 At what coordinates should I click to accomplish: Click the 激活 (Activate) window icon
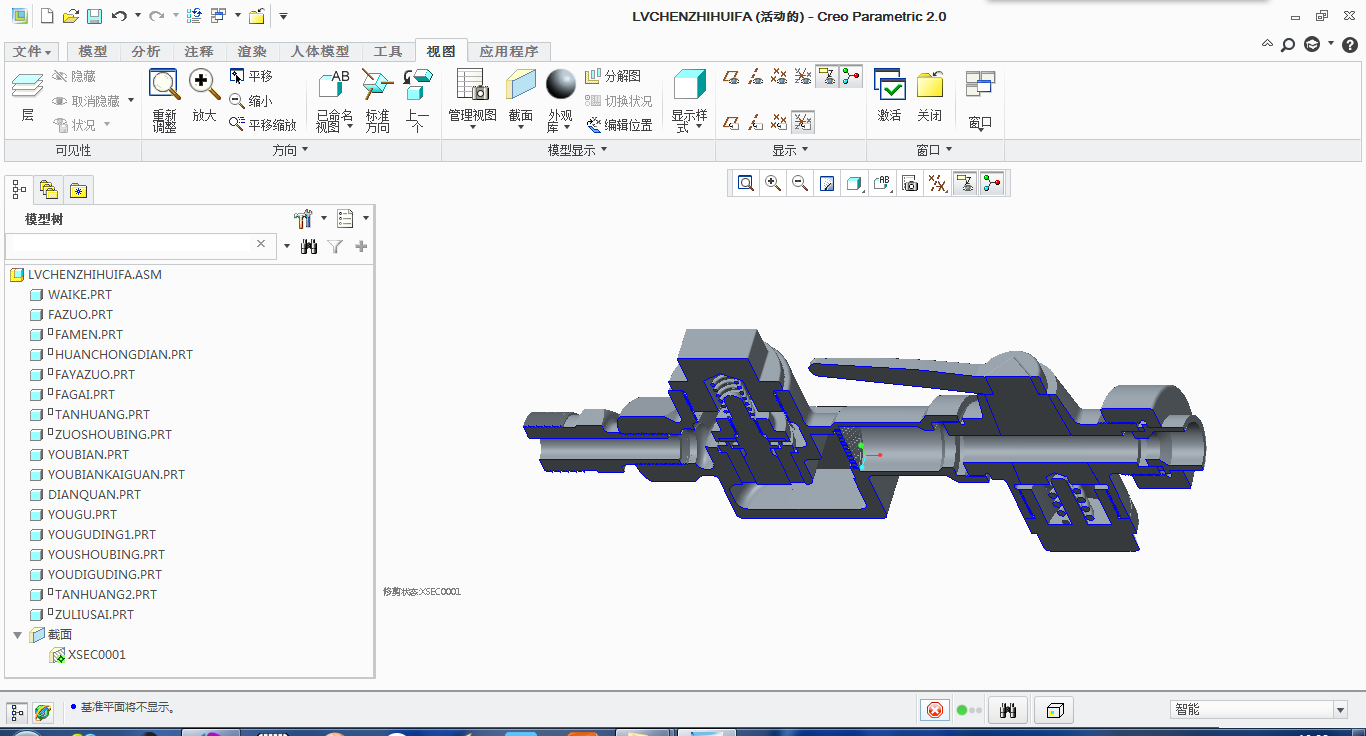click(x=888, y=95)
